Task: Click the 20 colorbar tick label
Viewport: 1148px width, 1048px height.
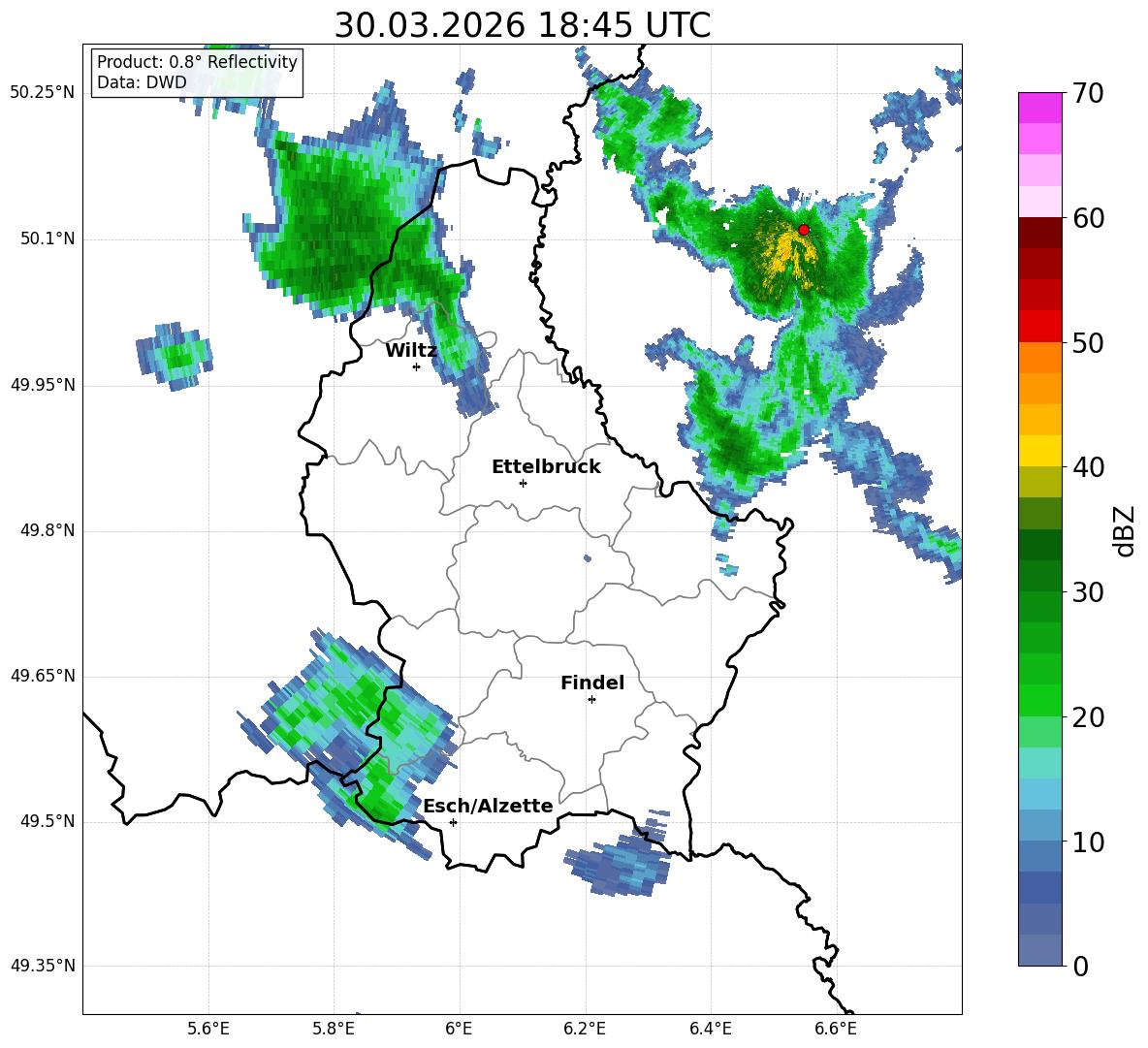Action: pos(1088,717)
